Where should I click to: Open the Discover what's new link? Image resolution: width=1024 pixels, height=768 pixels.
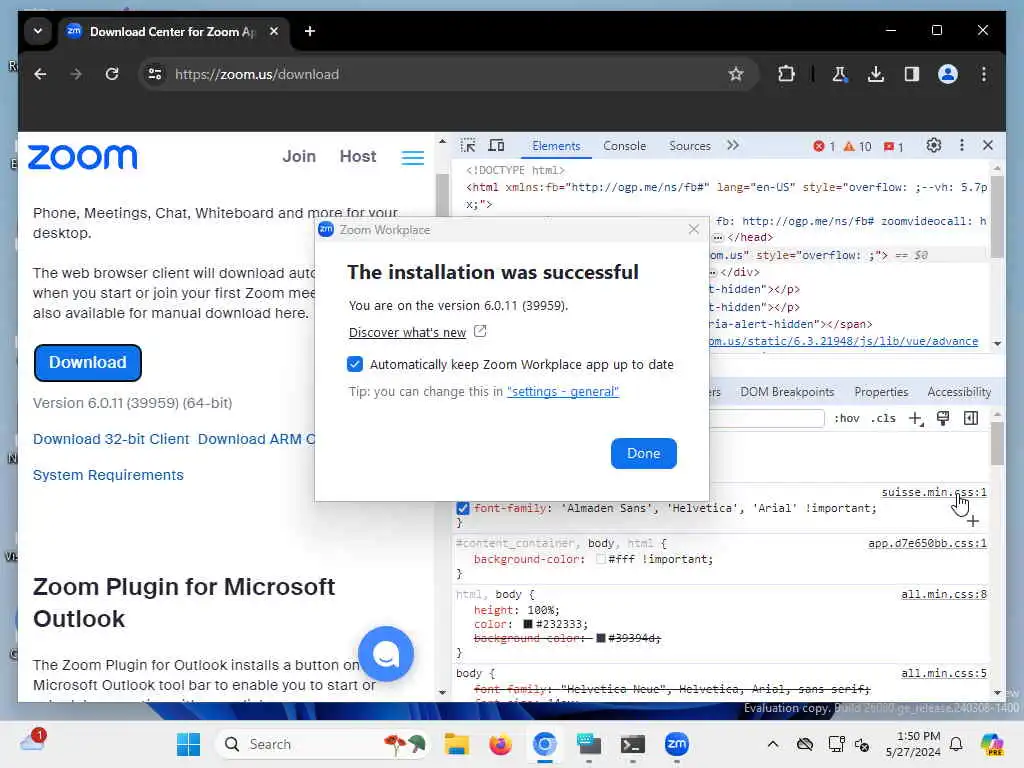407,332
